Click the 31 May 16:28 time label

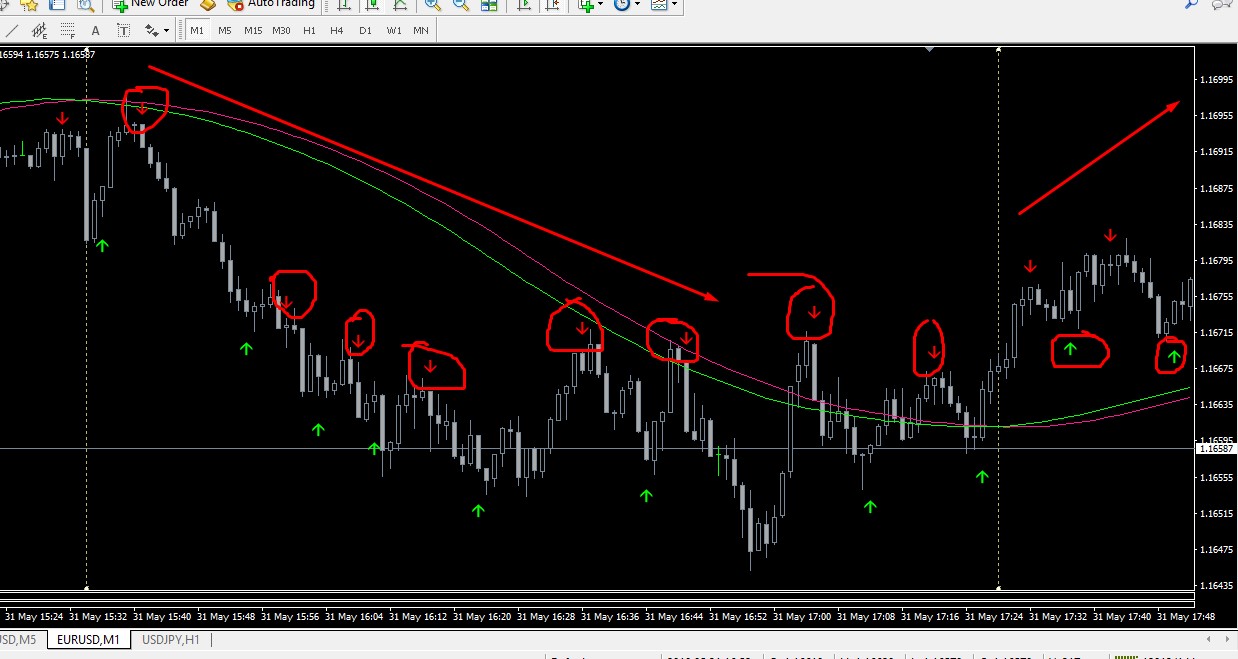(x=546, y=617)
